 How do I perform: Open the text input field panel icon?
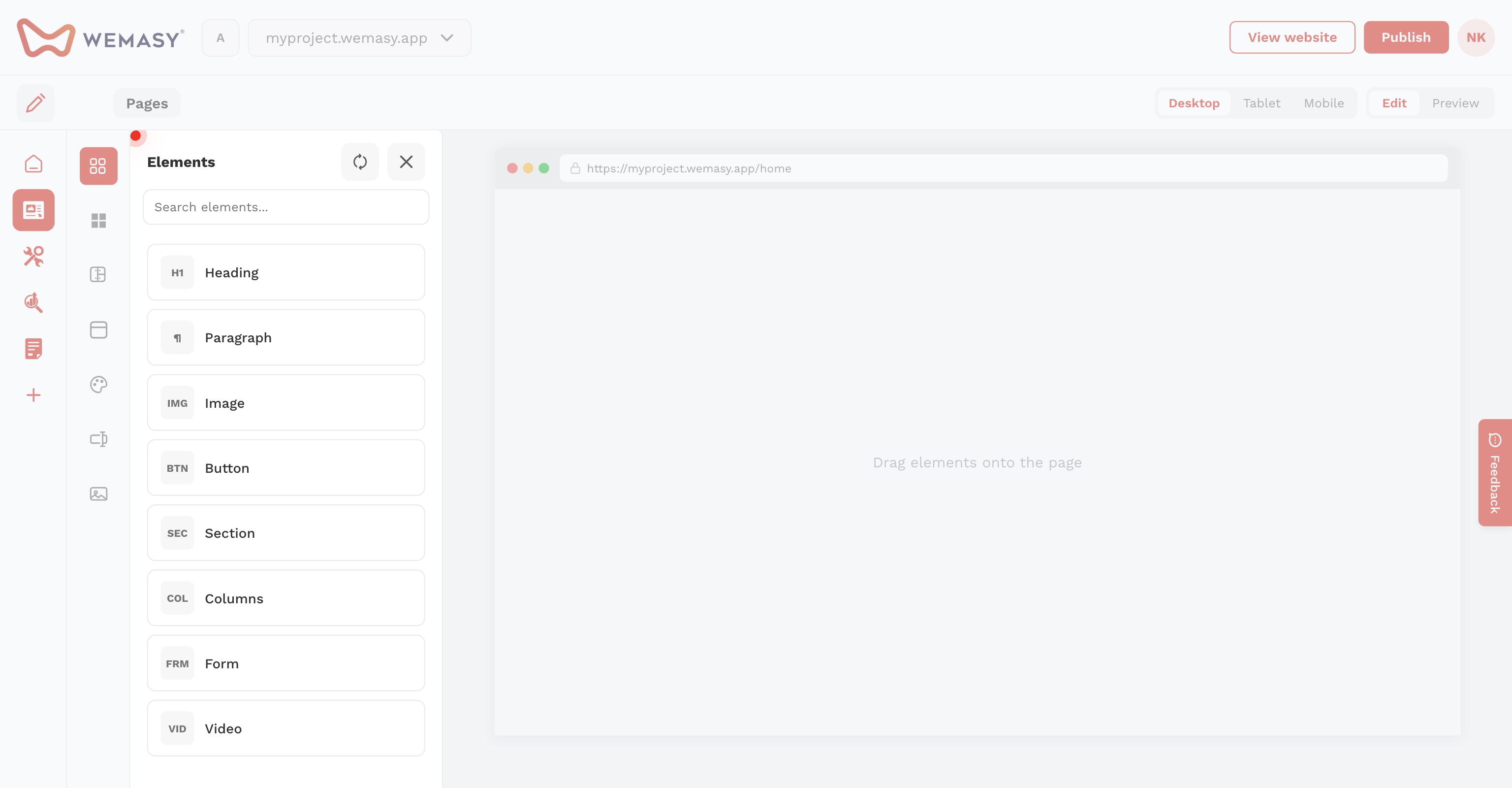(x=98, y=439)
